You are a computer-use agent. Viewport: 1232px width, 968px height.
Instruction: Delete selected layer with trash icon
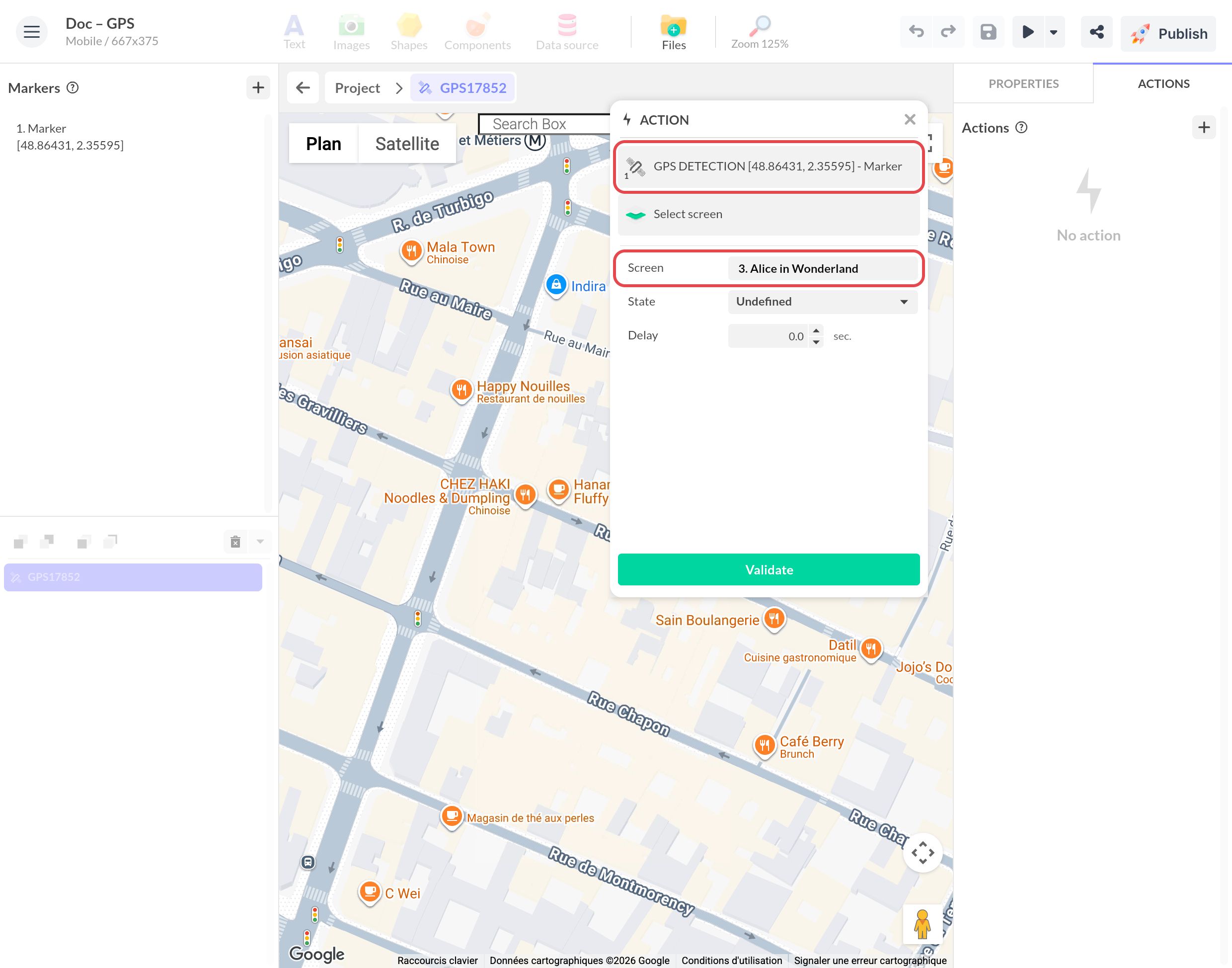[x=235, y=542]
